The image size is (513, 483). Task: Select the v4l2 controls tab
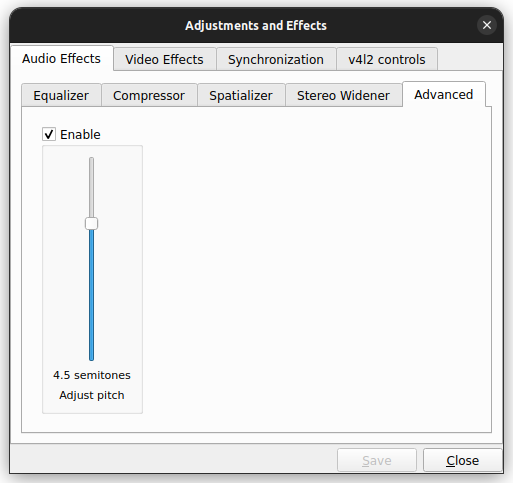click(387, 59)
